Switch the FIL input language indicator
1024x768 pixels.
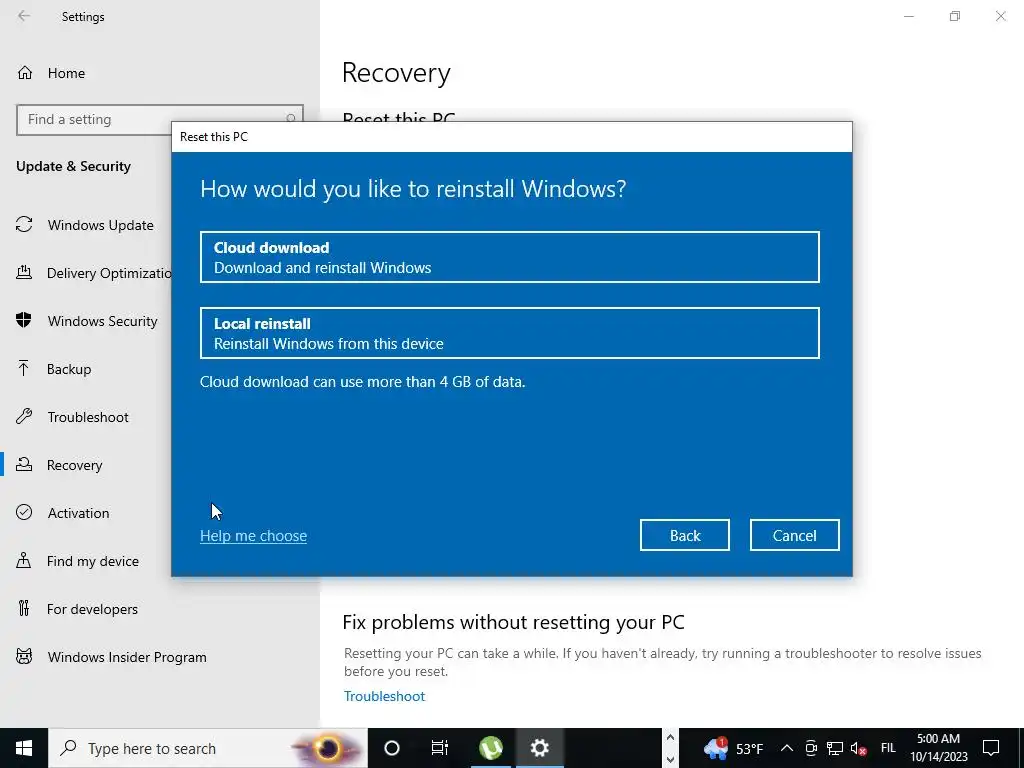point(888,748)
